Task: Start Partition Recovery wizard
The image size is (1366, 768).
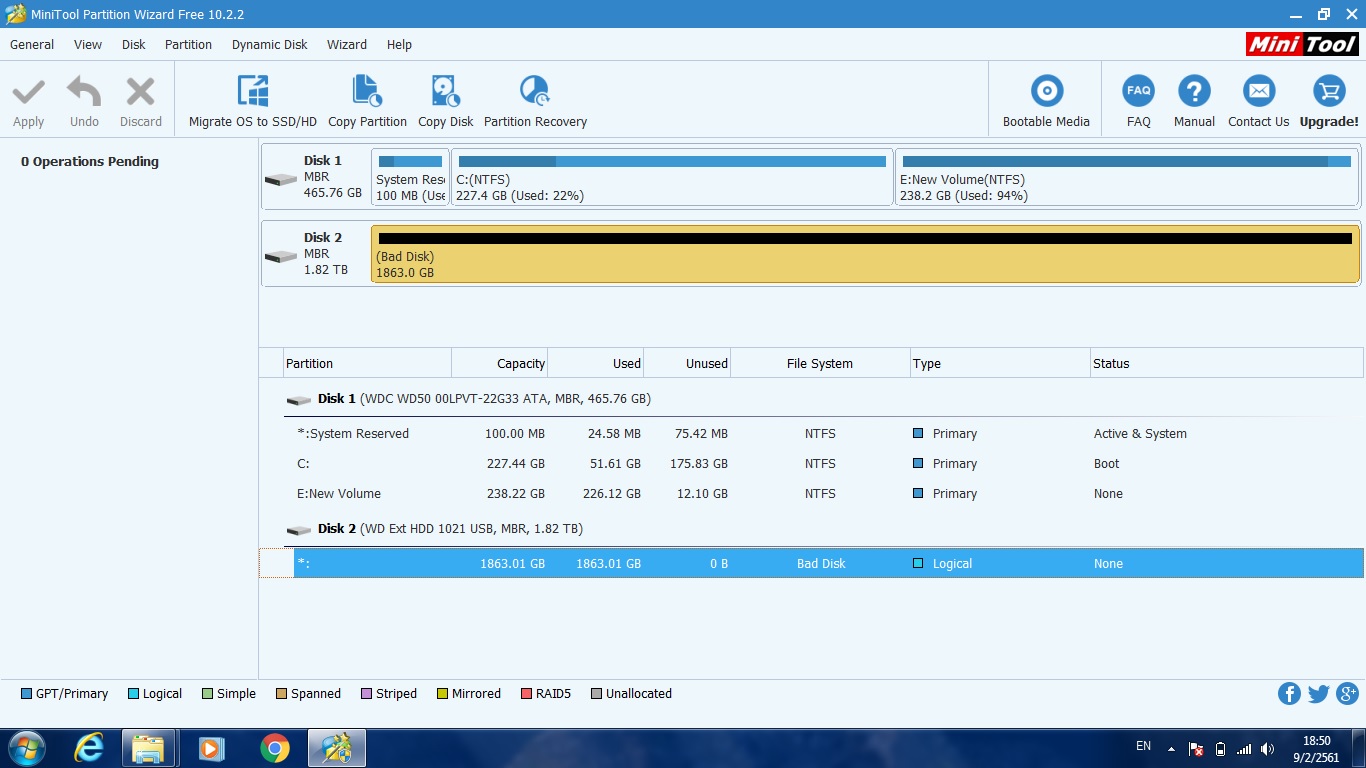Action: (535, 101)
